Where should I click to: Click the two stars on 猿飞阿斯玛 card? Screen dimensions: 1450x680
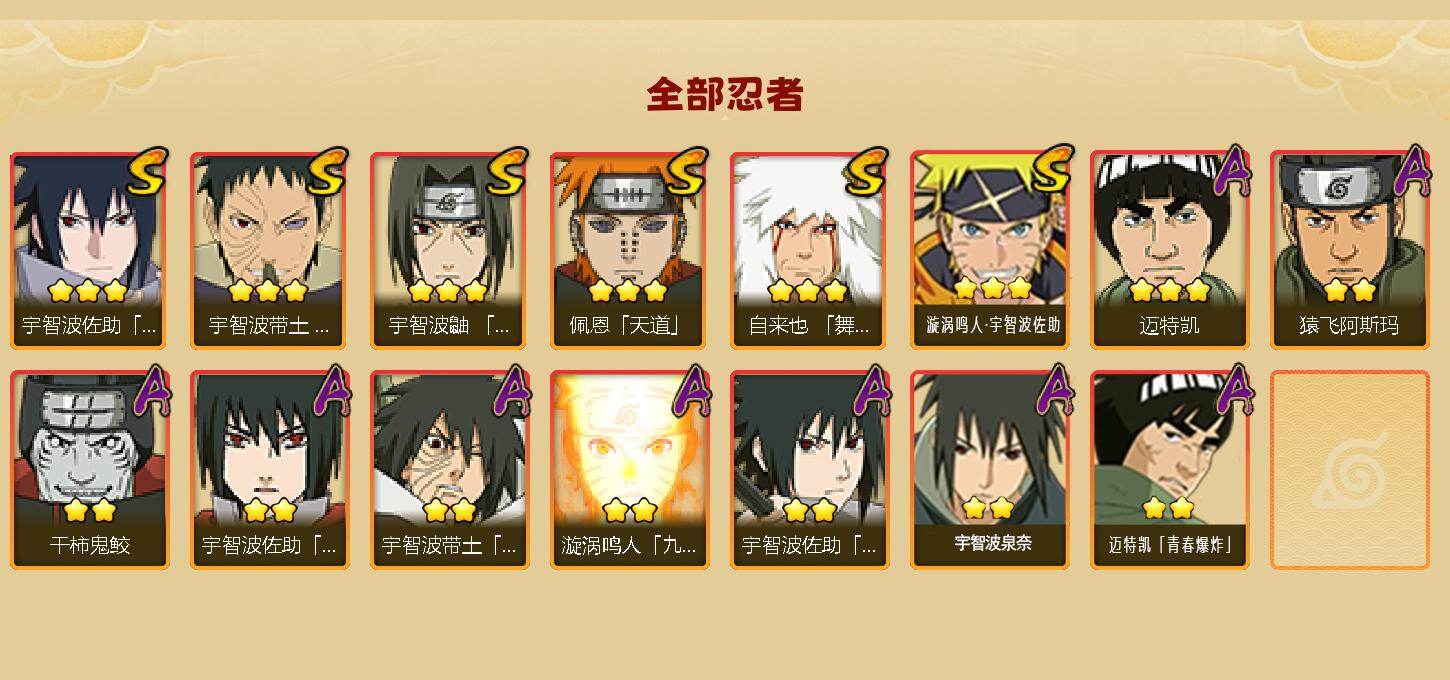[1349, 291]
